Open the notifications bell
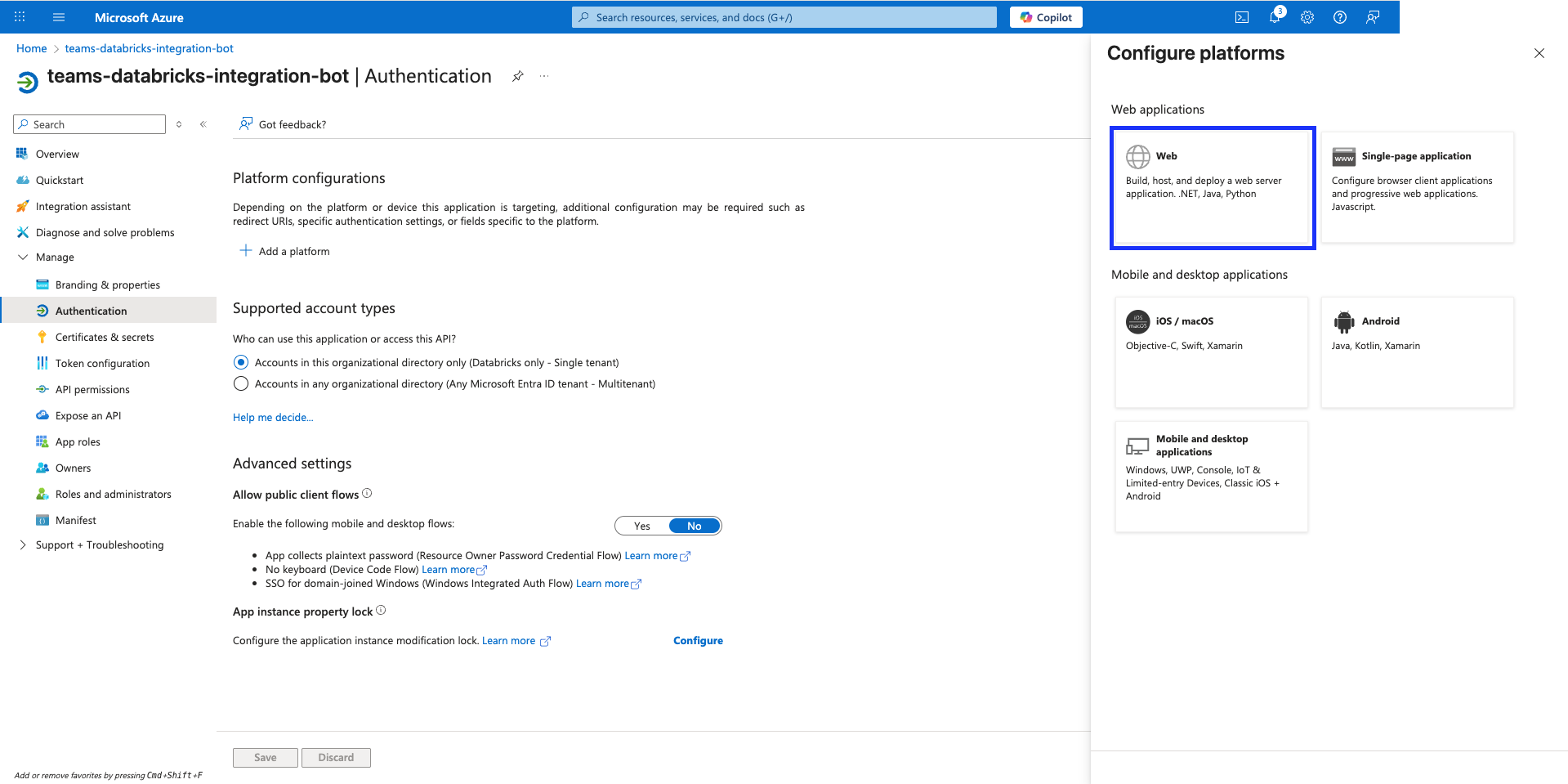Viewport: 1568px width, 784px height. pyautogui.click(x=1275, y=17)
